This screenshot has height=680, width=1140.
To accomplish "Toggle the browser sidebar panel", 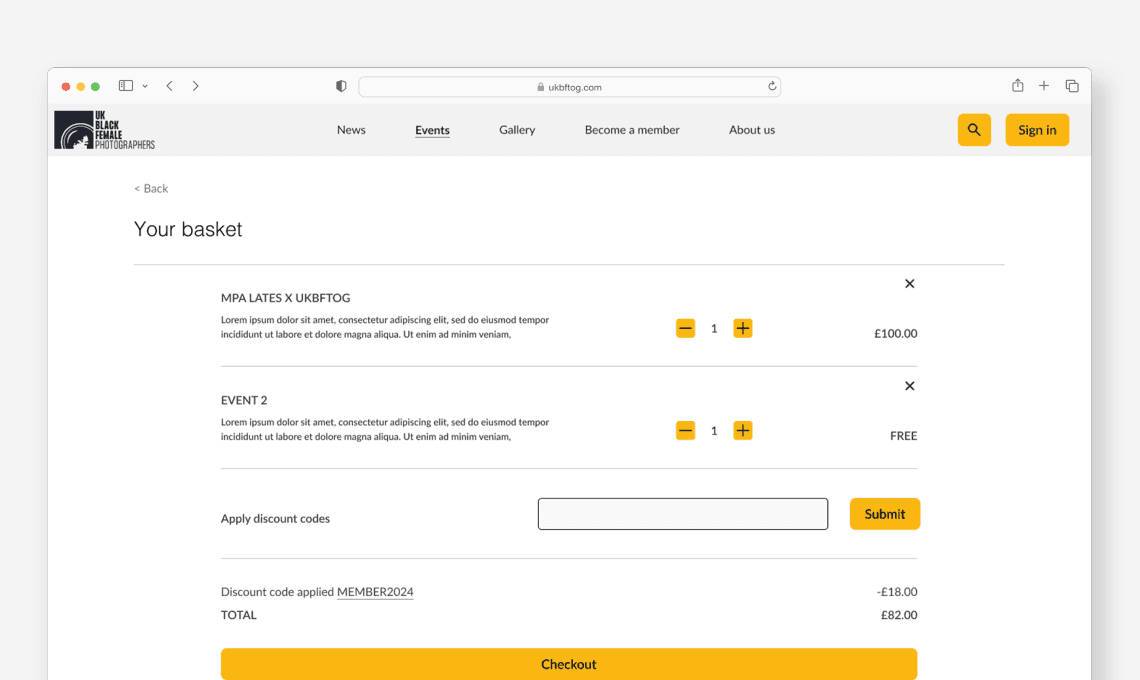I will click(x=126, y=86).
